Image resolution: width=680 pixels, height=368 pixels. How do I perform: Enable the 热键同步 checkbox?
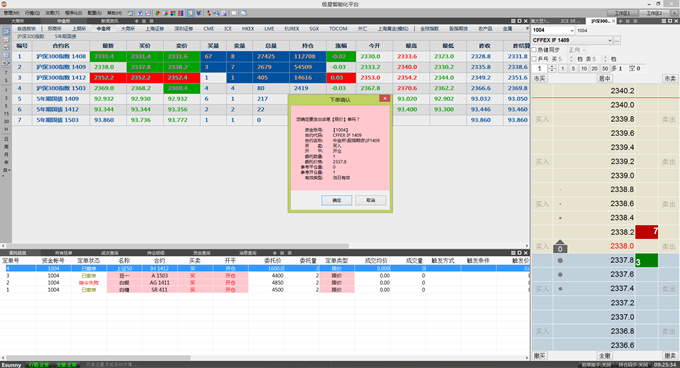[x=534, y=50]
